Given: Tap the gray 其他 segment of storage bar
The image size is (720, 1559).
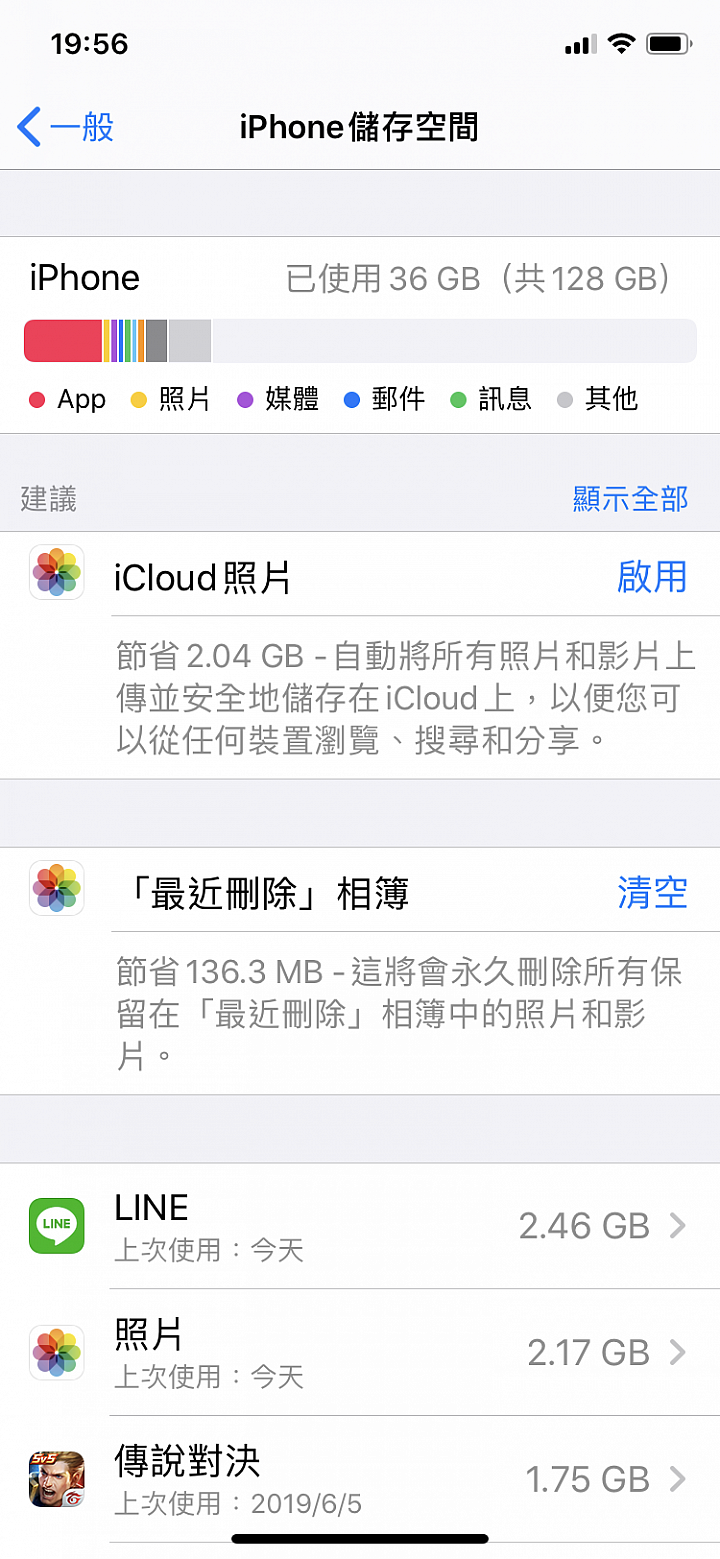Looking at the screenshot, I should 190,341.
